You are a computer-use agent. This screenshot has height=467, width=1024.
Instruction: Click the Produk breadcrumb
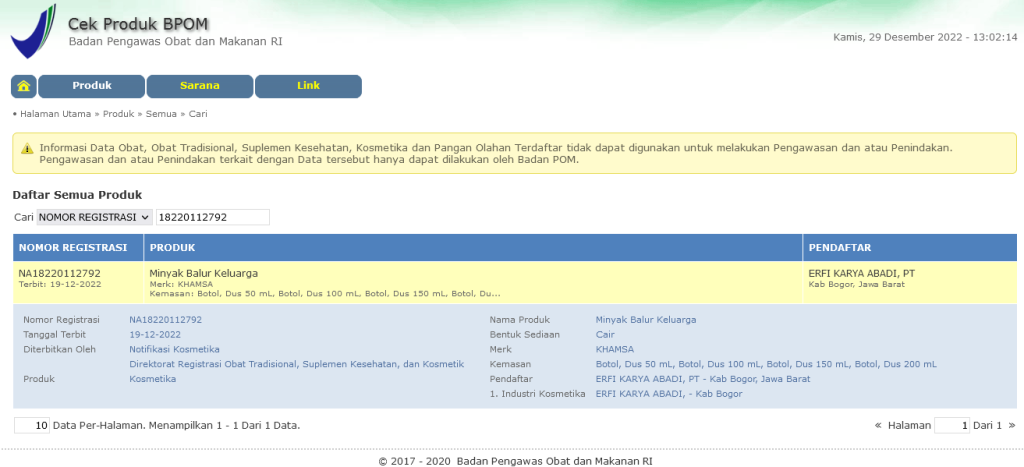coord(118,114)
